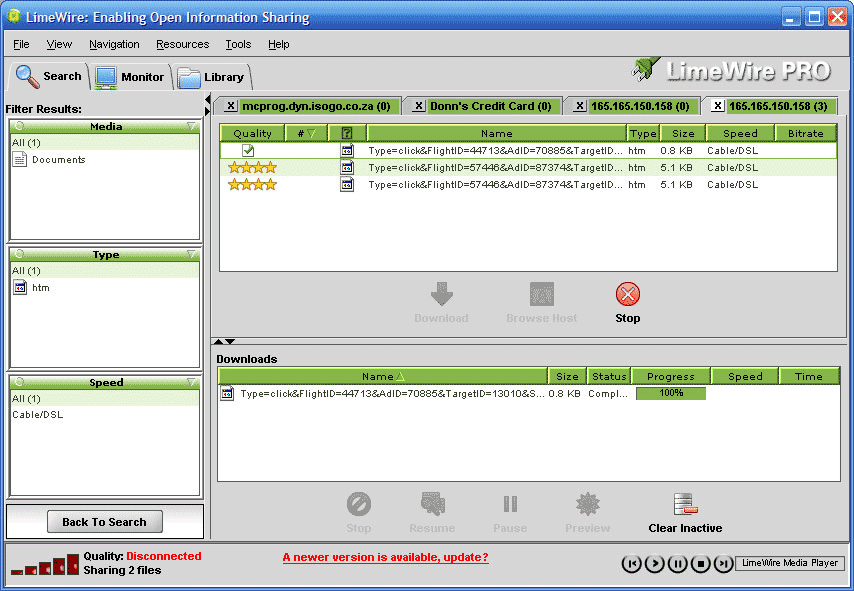Click the Preview download icon
The image size is (854, 591).
[588, 504]
